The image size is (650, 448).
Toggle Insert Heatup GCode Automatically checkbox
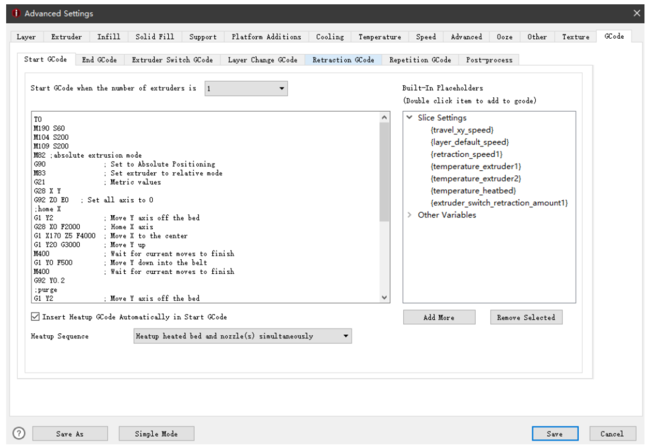pyautogui.click(x=36, y=316)
